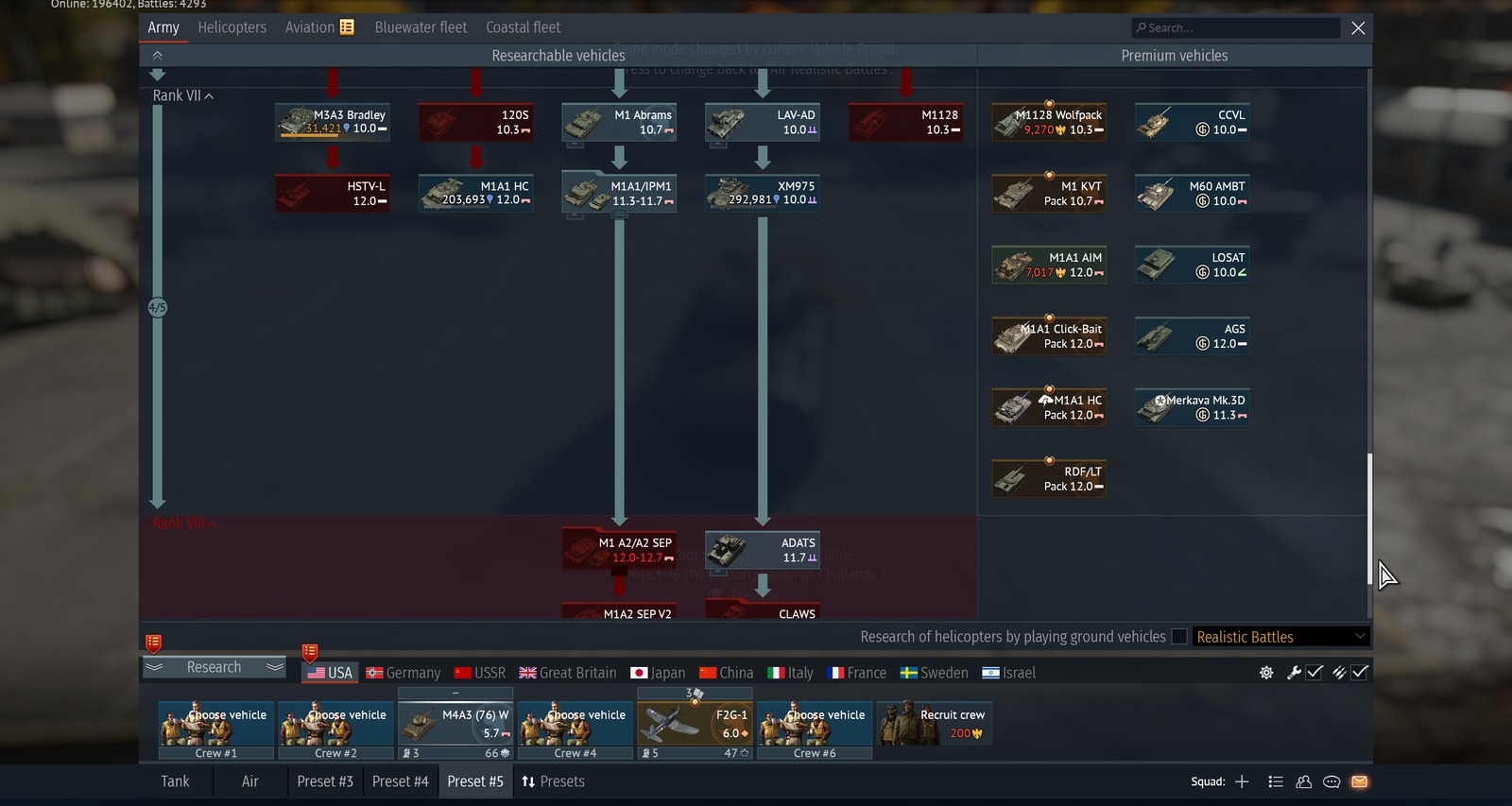Image resolution: width=1512 pixels, height=806 pixels.
Task: Select the HSTV-L vehicle
Action: [x=332, y=194]
